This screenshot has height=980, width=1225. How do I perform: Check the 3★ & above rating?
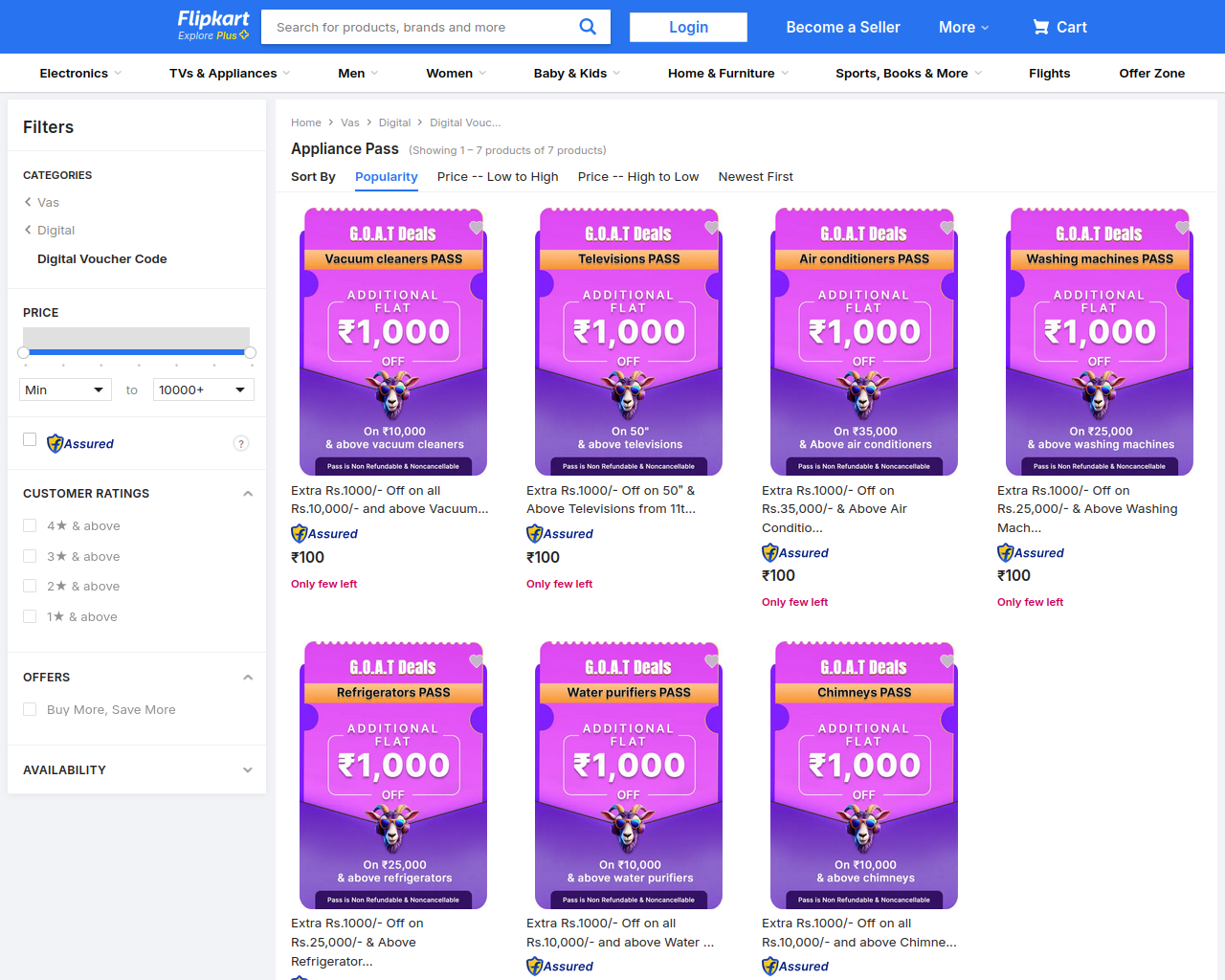pos(30,556)
